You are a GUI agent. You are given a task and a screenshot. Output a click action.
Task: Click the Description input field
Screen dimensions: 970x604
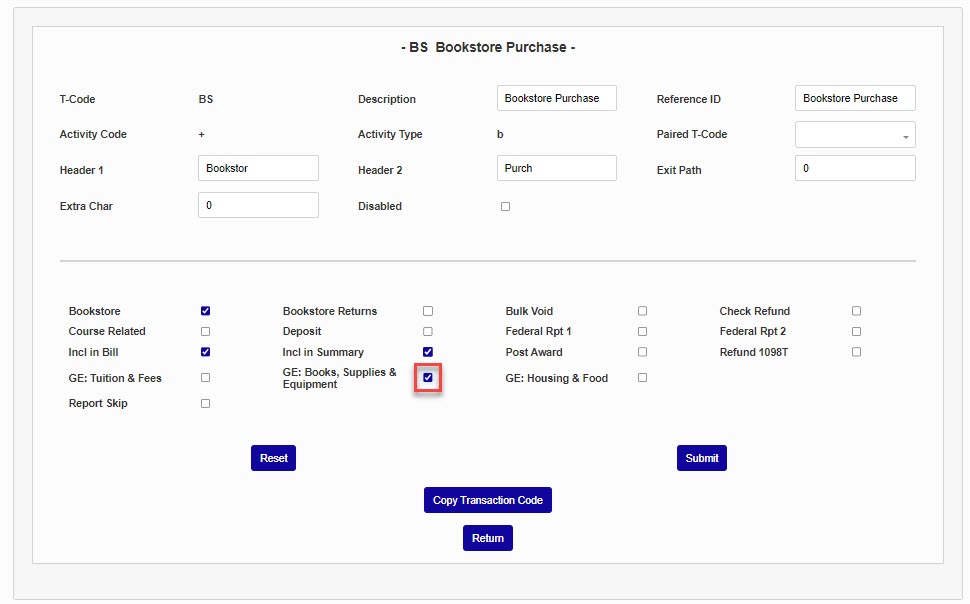pos(556,98)
